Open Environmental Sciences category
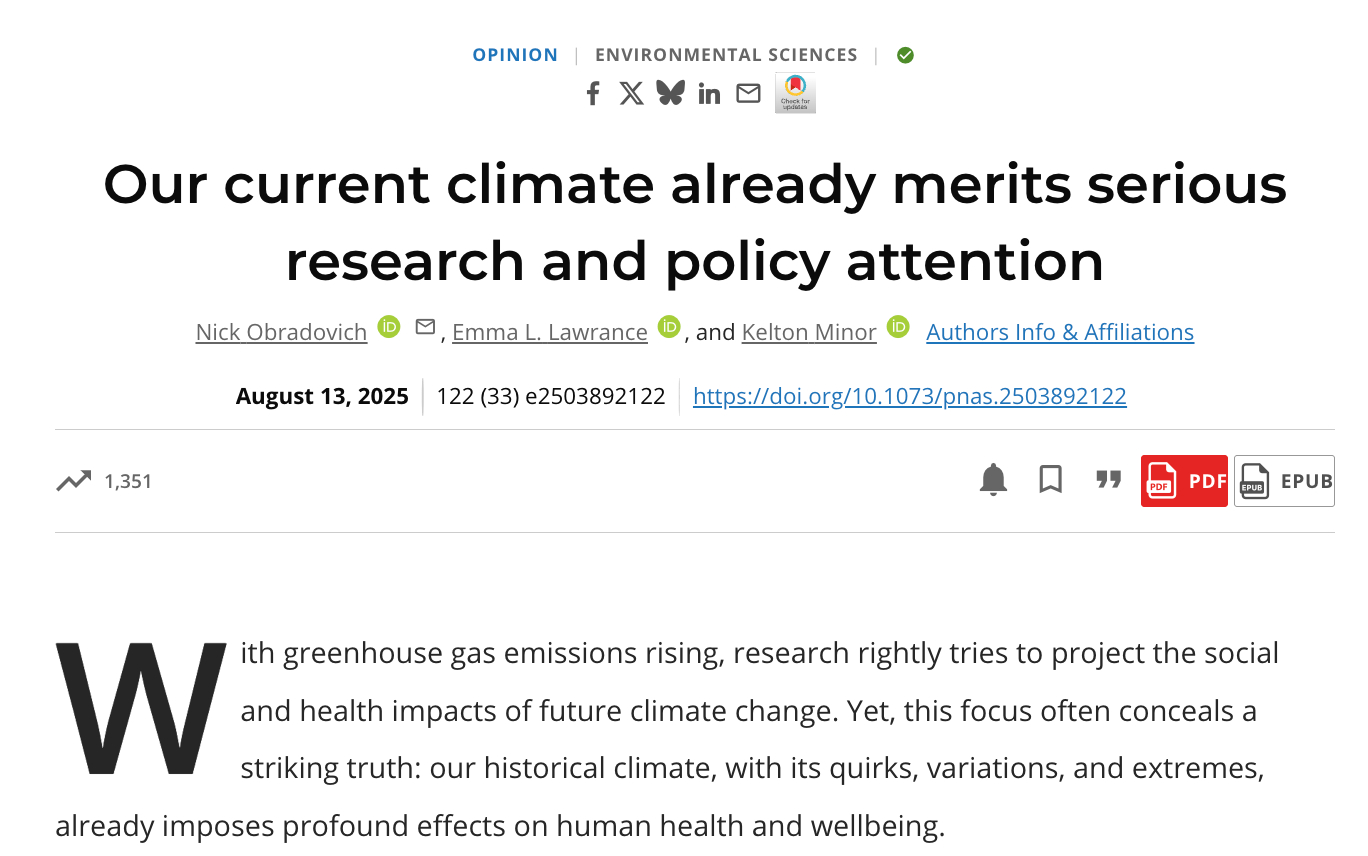 coord(726,55)
